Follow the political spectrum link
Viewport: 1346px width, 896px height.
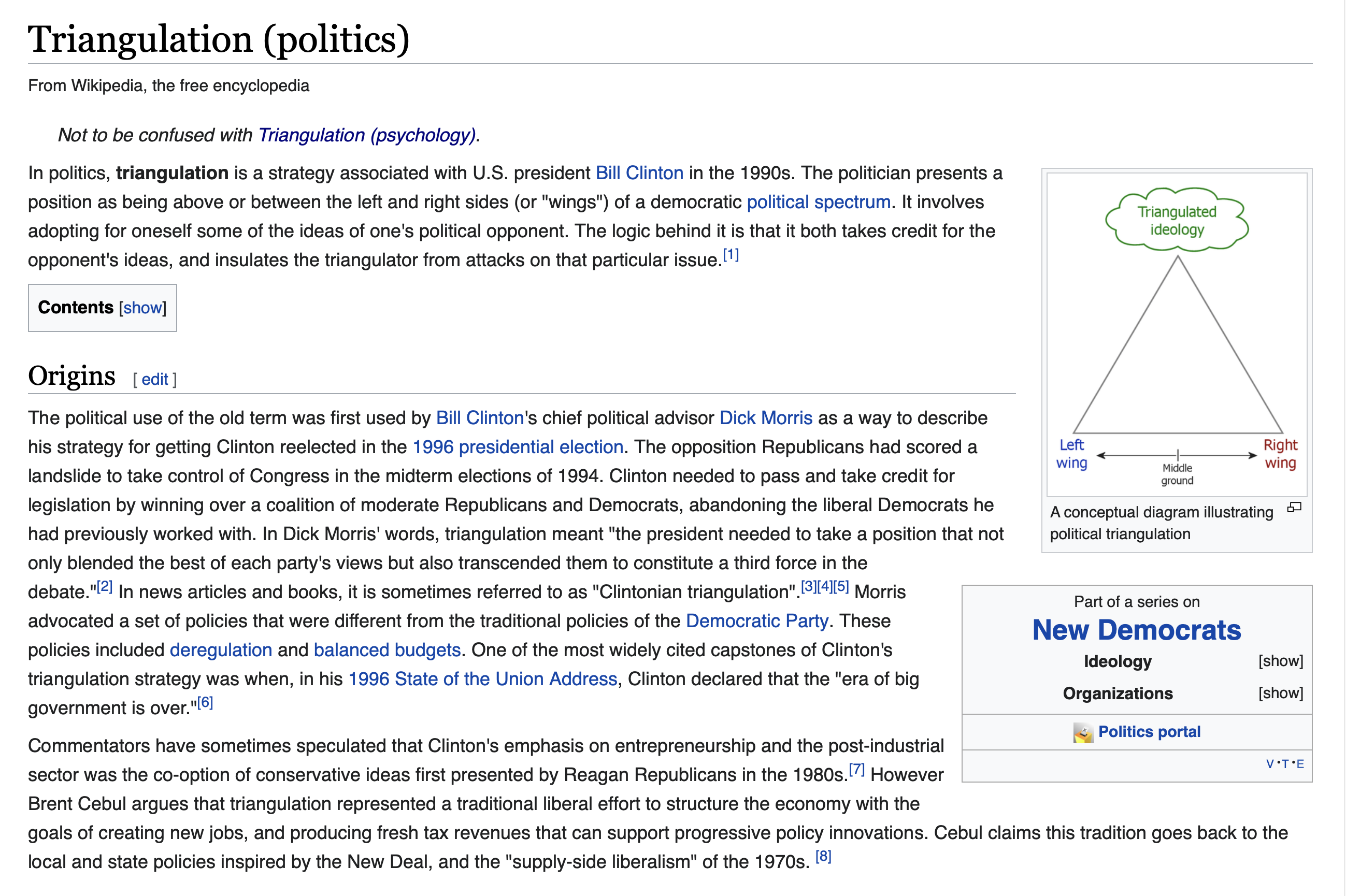coord(819,203)
